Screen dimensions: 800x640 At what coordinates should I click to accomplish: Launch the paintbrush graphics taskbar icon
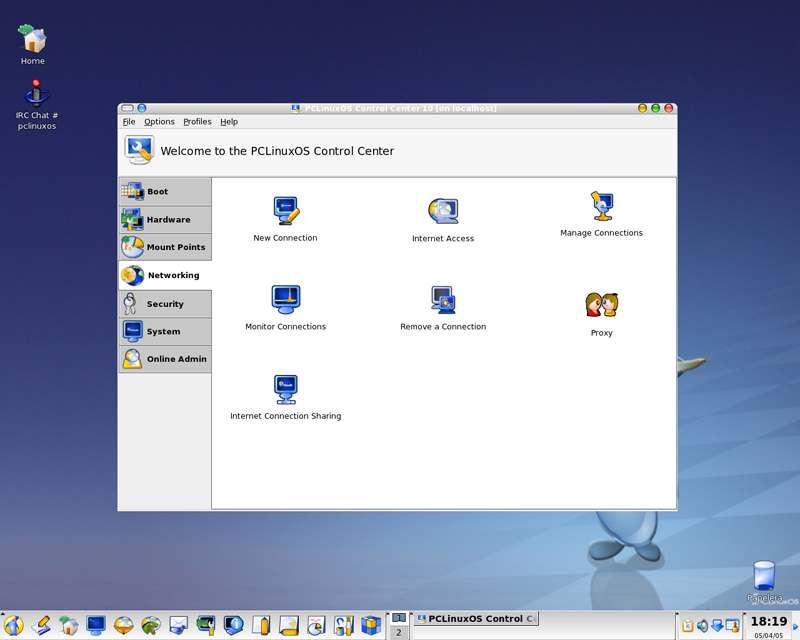click(344, 625)
